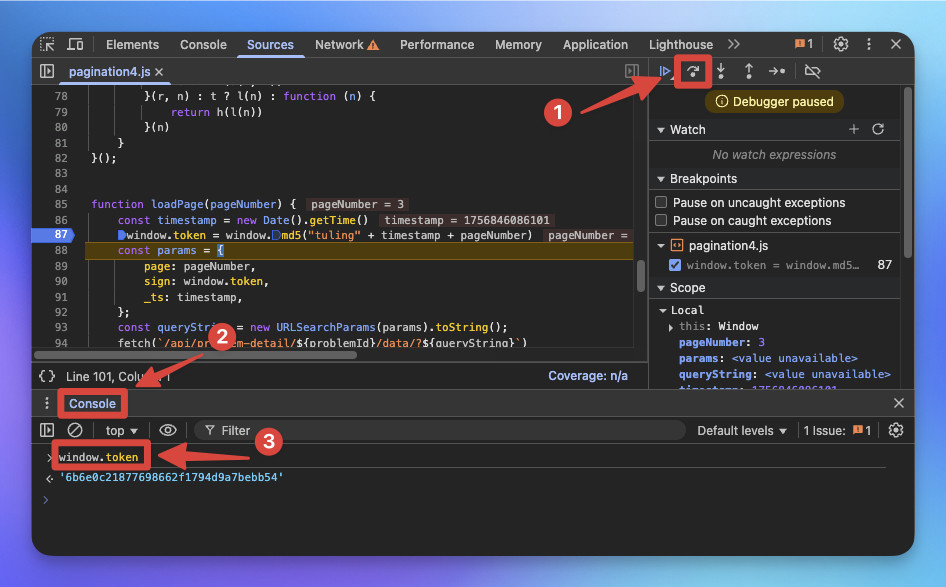
Task: Open the Network tab
Action: (346, 45)
